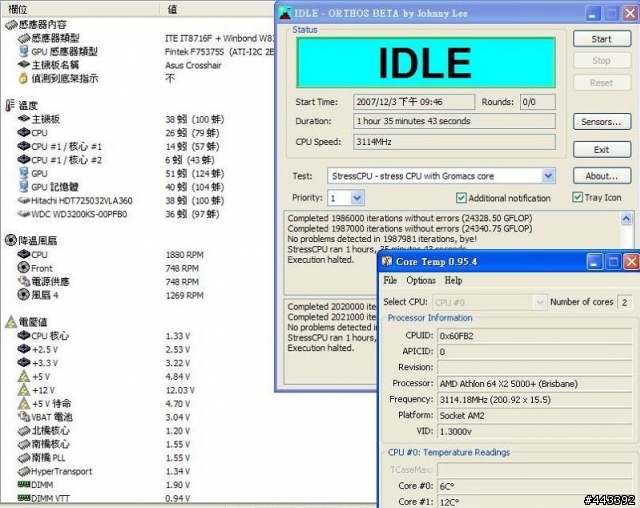The height and width of the screenshot is (508, 640).
Task: Click the cooling fans section icon
Action: 11,240
